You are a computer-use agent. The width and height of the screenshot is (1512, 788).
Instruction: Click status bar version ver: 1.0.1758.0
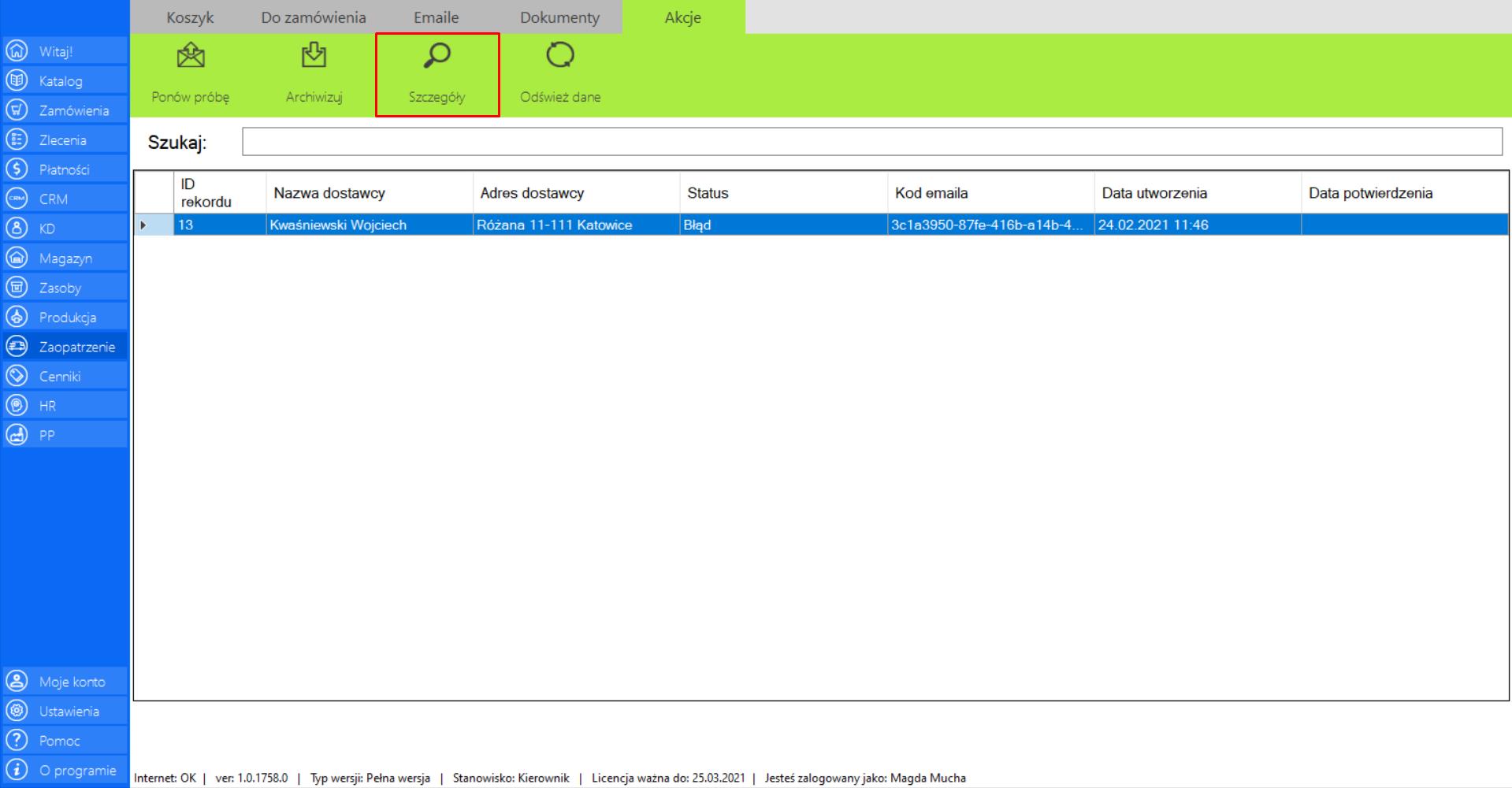tap(251, 778)
